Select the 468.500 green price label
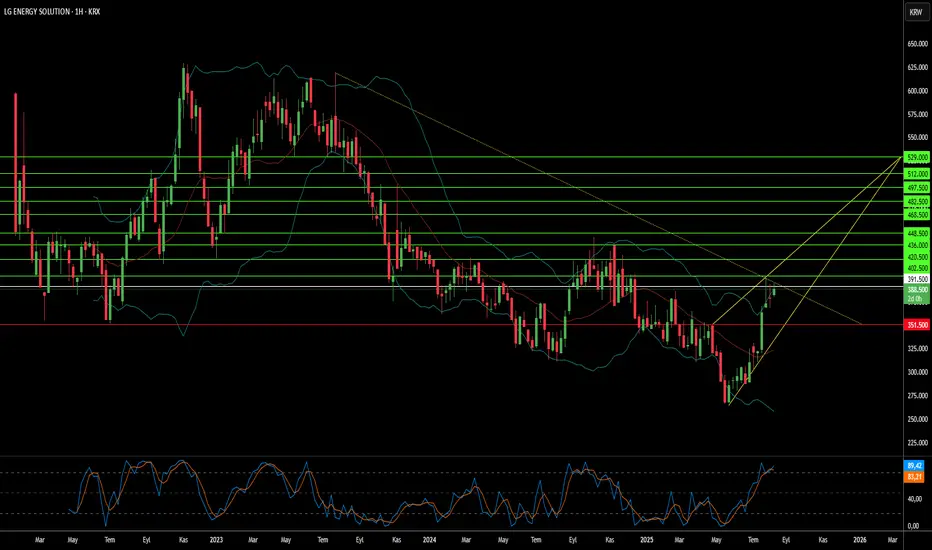 coord(916,215)
